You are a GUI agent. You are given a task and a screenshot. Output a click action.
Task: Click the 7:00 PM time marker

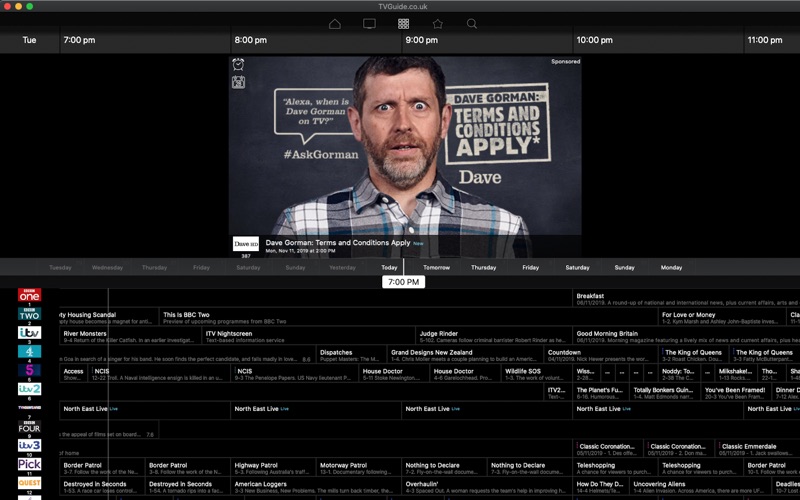point(404,282)
